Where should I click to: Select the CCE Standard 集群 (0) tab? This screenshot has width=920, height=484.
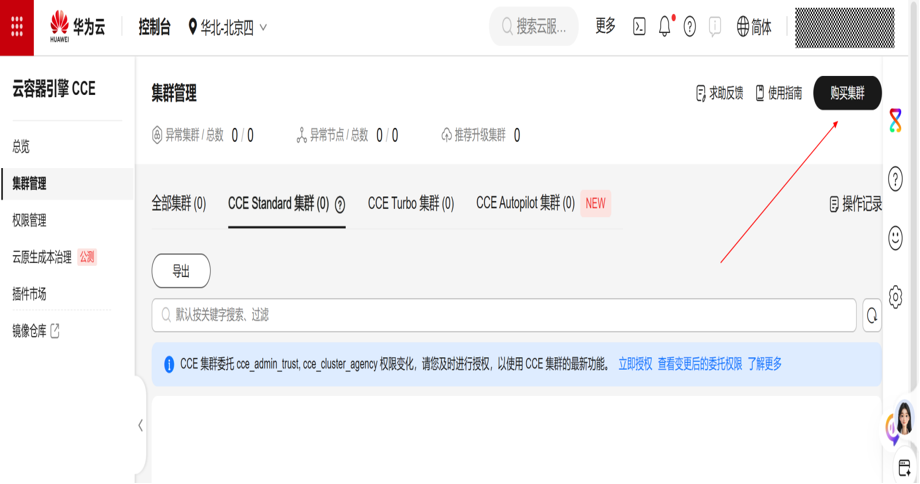pos(279,204)
